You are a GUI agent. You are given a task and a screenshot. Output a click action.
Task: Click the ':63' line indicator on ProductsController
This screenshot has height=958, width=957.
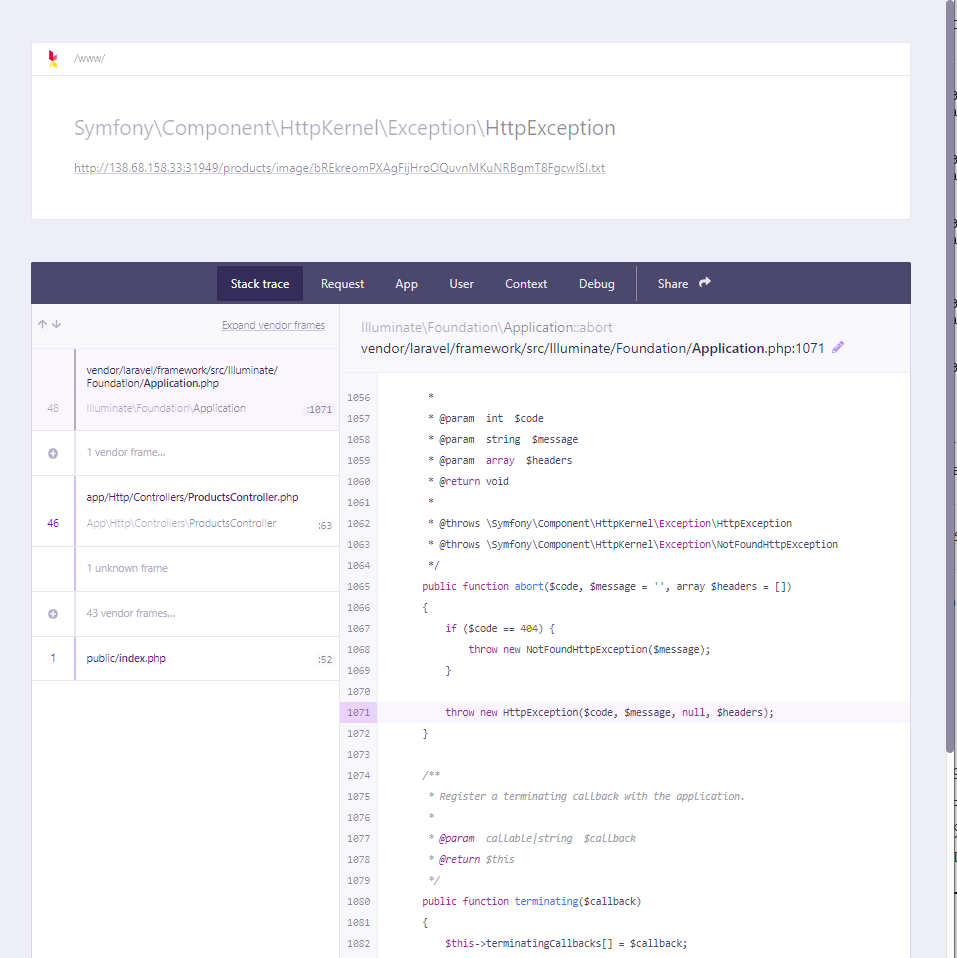(324, 525)
